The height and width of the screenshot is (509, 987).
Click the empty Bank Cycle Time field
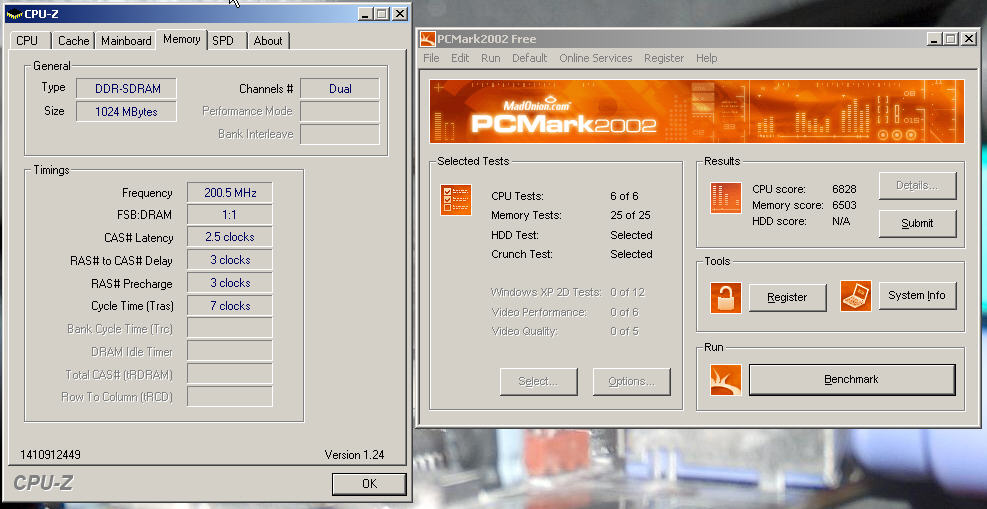point(230,328)
